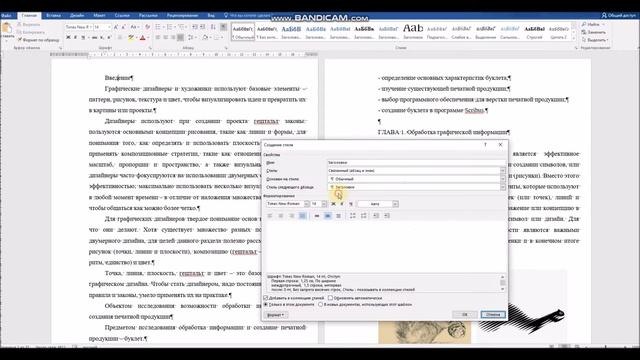The image size is (640, 360).
Task: Click the style Name input field
Action: [x=416, y=162]
